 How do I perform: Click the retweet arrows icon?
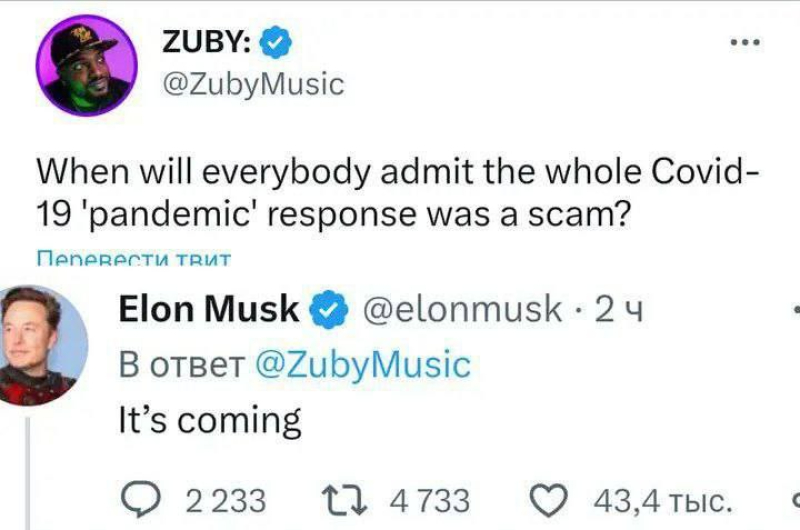pos(344,499)
